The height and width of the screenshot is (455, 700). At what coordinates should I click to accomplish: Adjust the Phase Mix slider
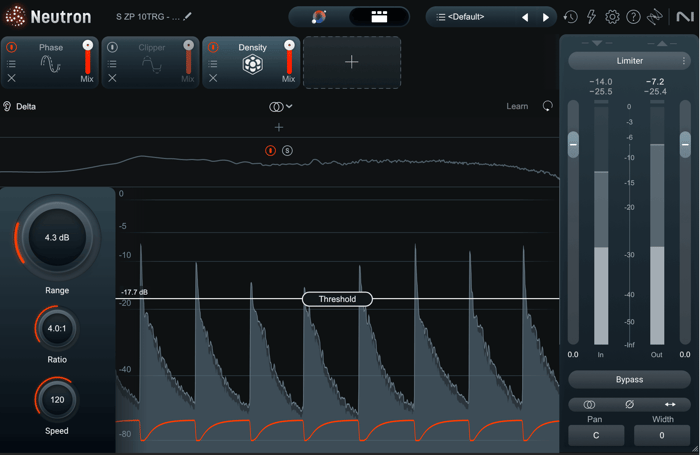pos(88,57)
